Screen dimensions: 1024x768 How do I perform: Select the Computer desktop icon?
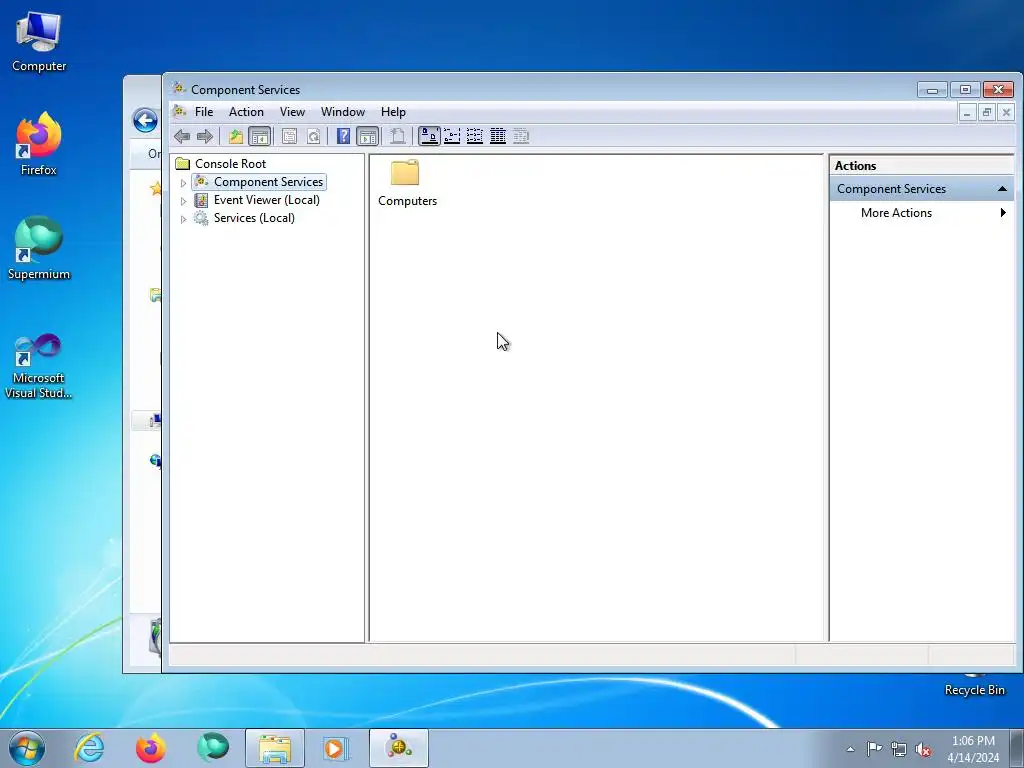tap(39, 42)
